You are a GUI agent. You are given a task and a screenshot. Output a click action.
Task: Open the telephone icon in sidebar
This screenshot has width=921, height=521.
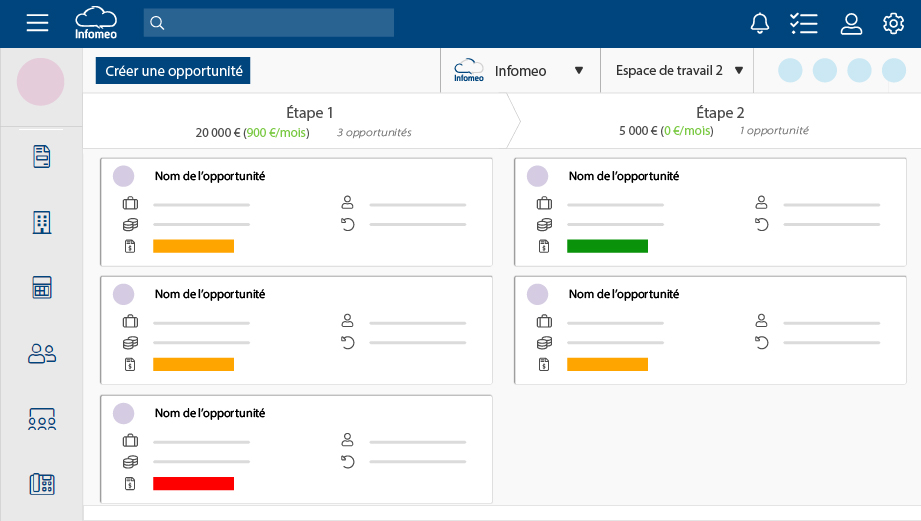pos(42,484)
